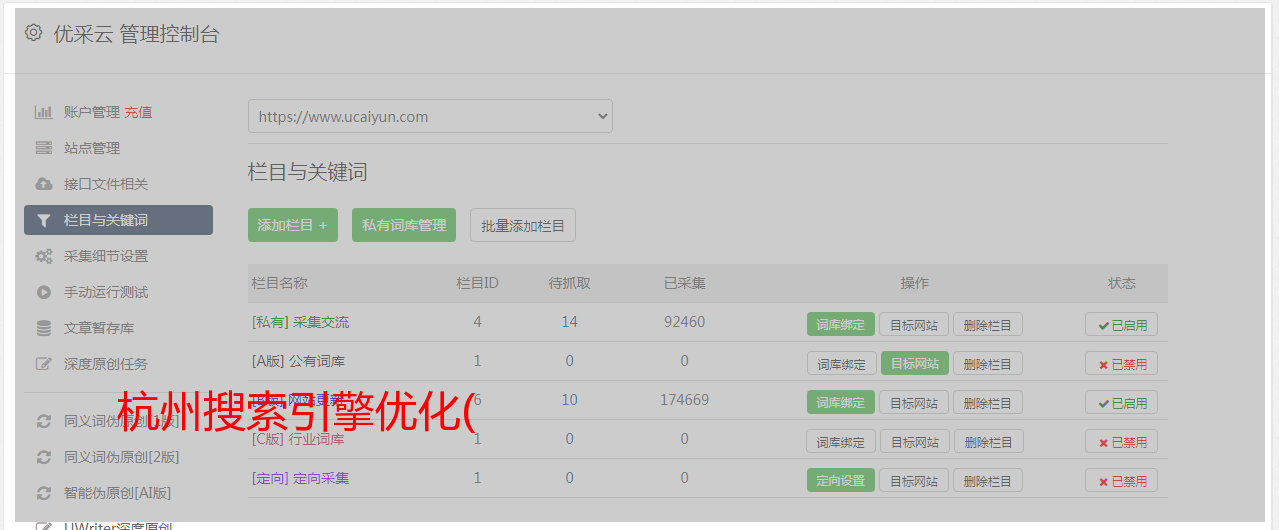Click 目标网站 in the 行业词库 row

coord(915,441)
